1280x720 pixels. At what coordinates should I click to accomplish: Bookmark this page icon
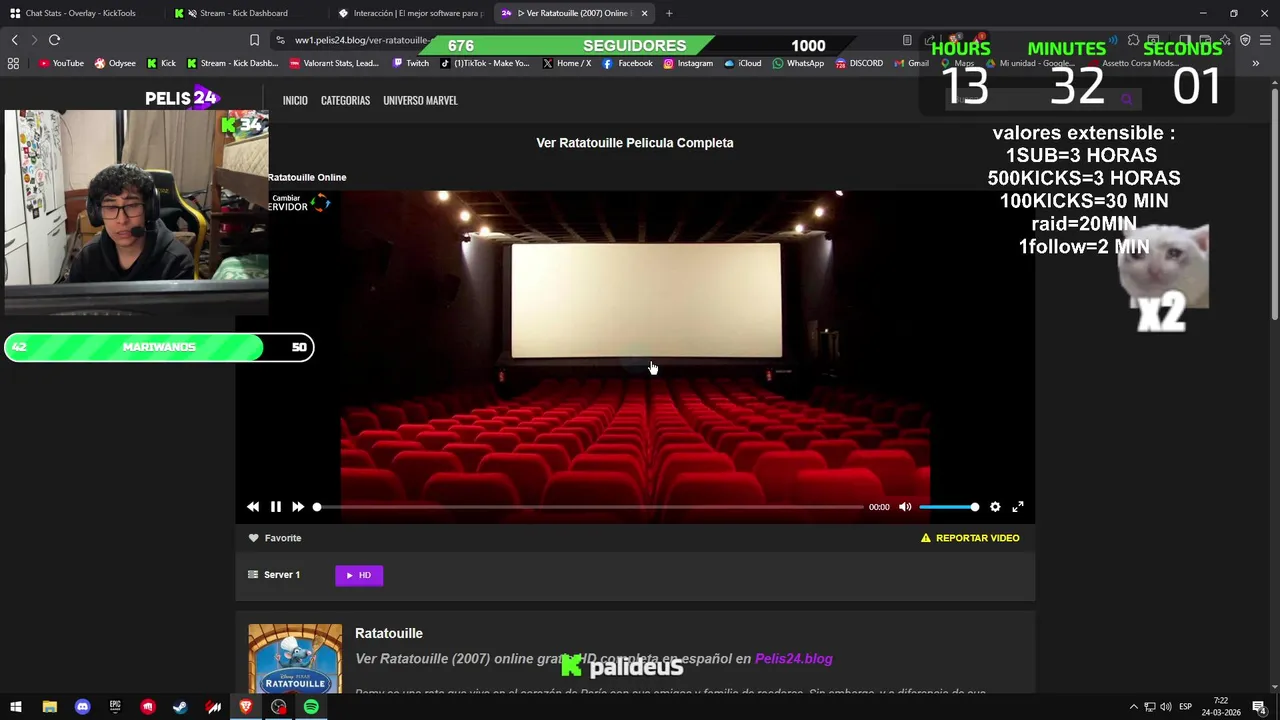point(254,40)
